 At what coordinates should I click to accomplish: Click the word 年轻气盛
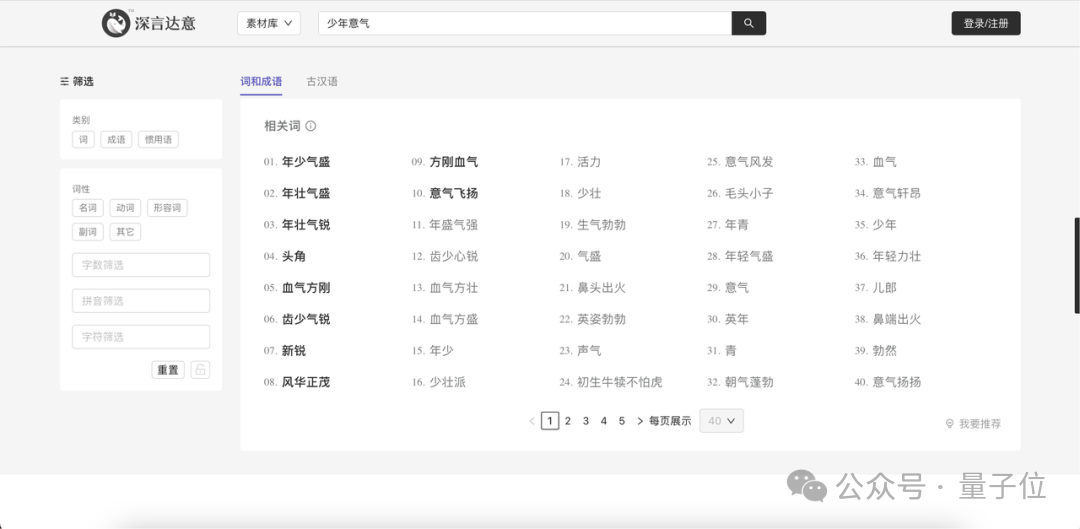coord(749,256)
